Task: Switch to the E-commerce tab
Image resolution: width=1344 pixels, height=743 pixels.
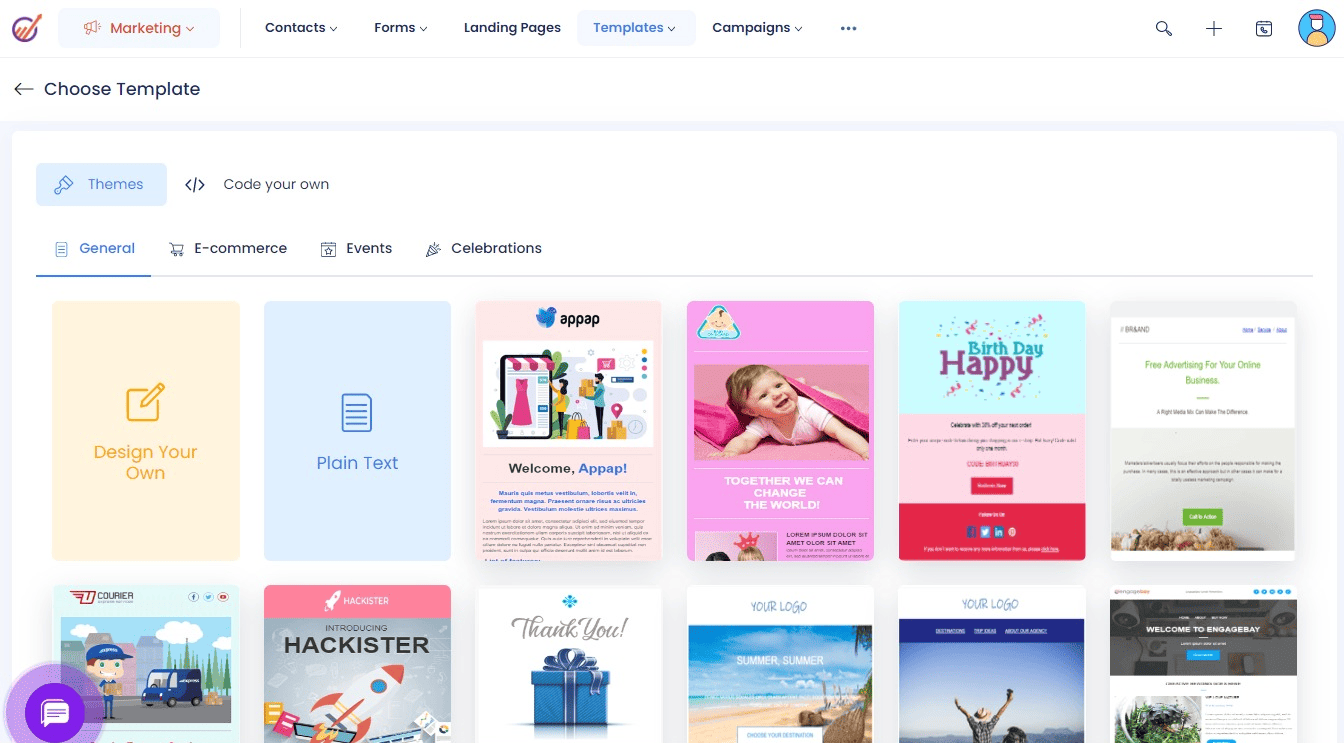Action: (x=228, y=249)
